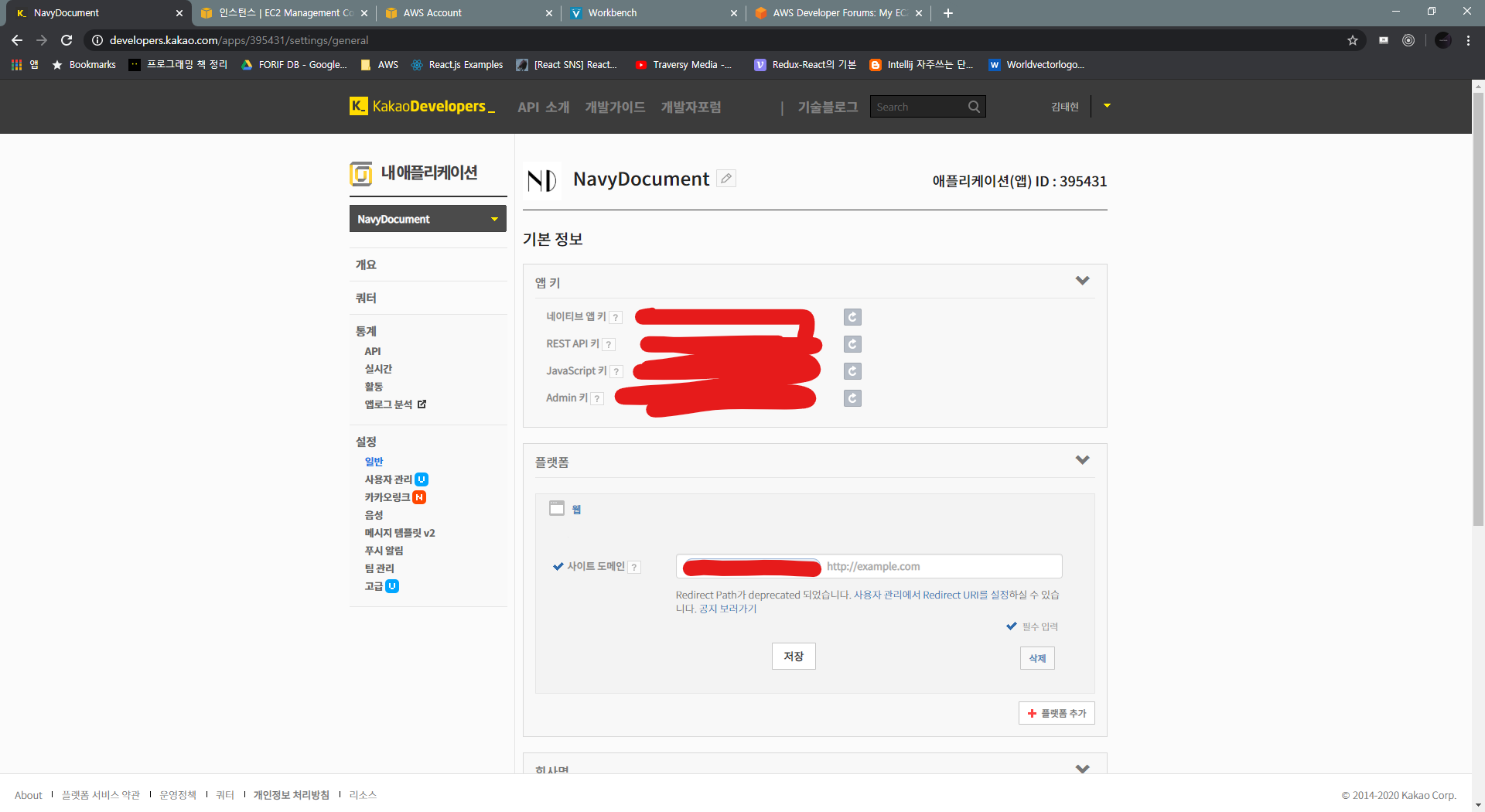Reload the page in browser
Screen dimensions: 1485x812
point(67,40)
